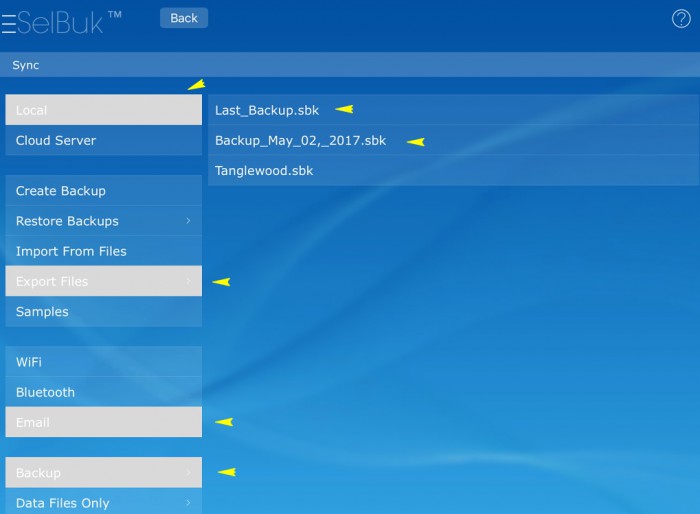Choose Create Backup
700x514 pixels.
[x=103, y=191]
